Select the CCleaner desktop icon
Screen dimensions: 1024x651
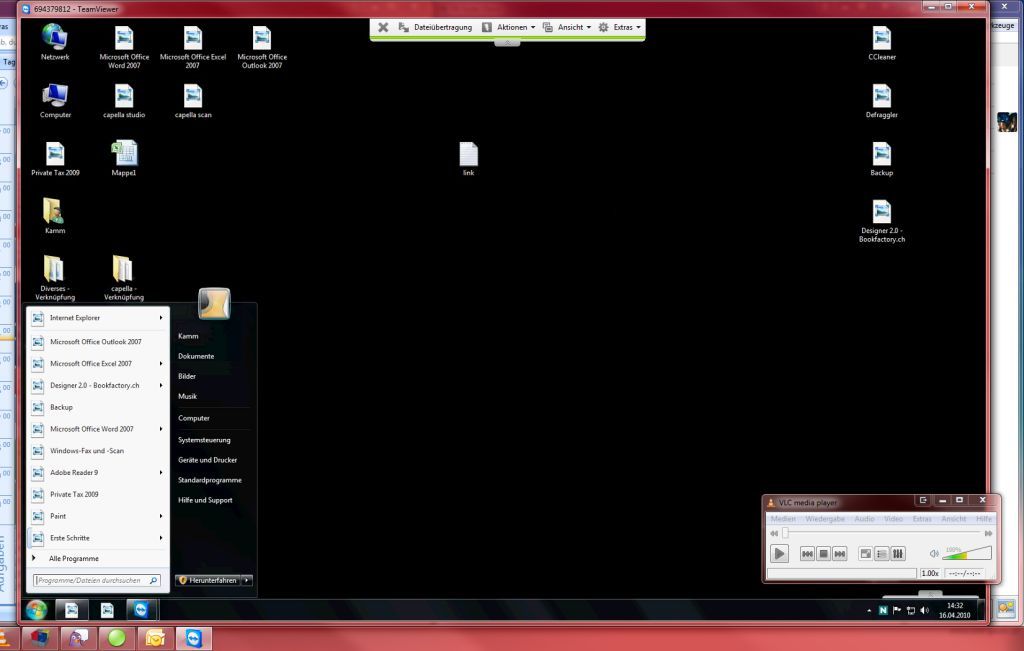pos(882,43)
